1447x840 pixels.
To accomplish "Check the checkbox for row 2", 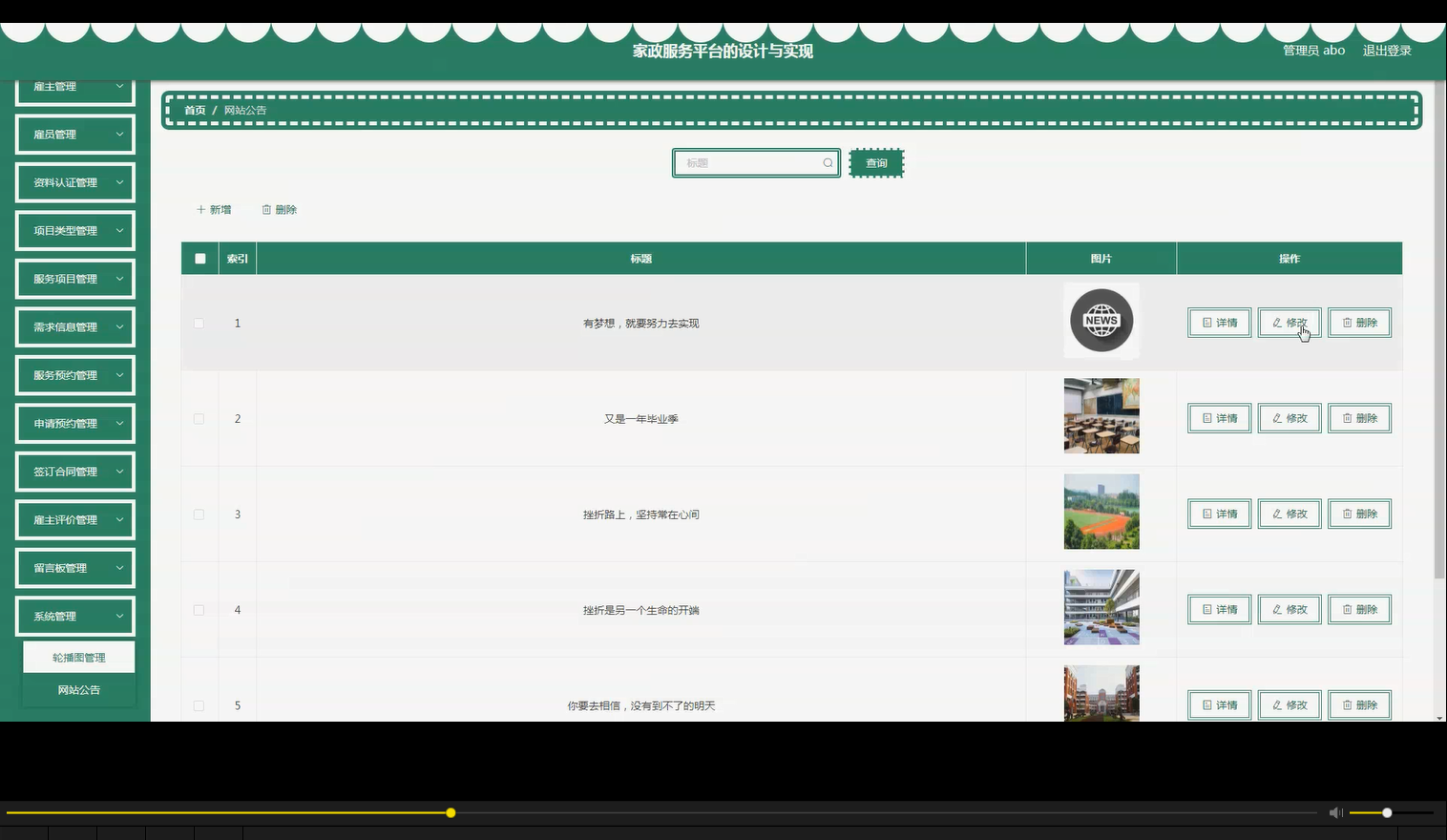I will coord(199,419).
